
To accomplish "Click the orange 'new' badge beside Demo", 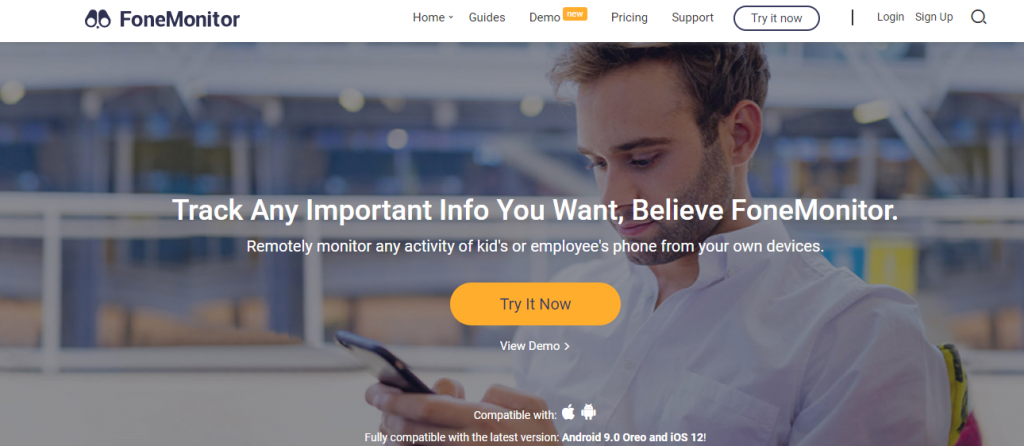I will point(575,14).
